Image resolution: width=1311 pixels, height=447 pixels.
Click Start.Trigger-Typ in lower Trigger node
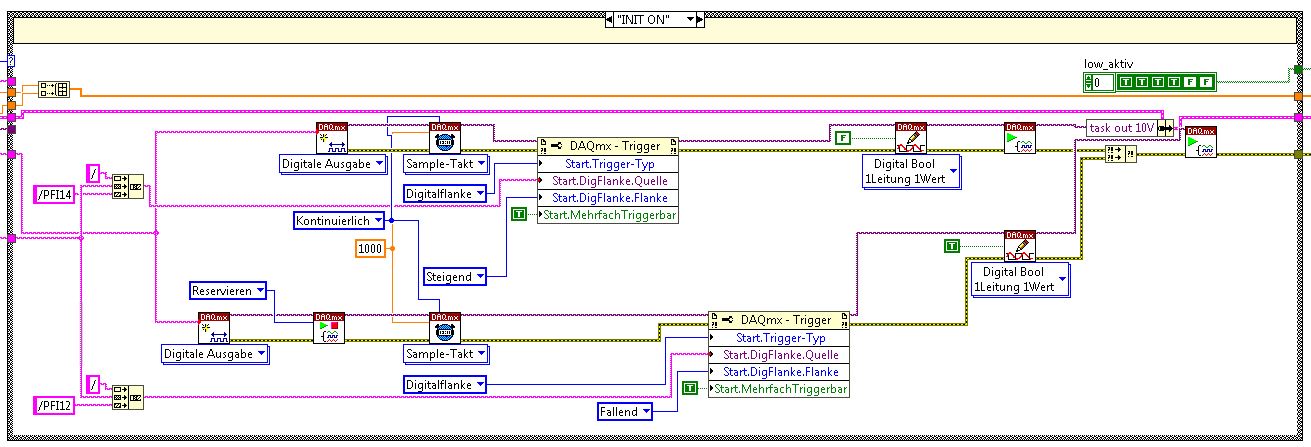click(779, 337)
